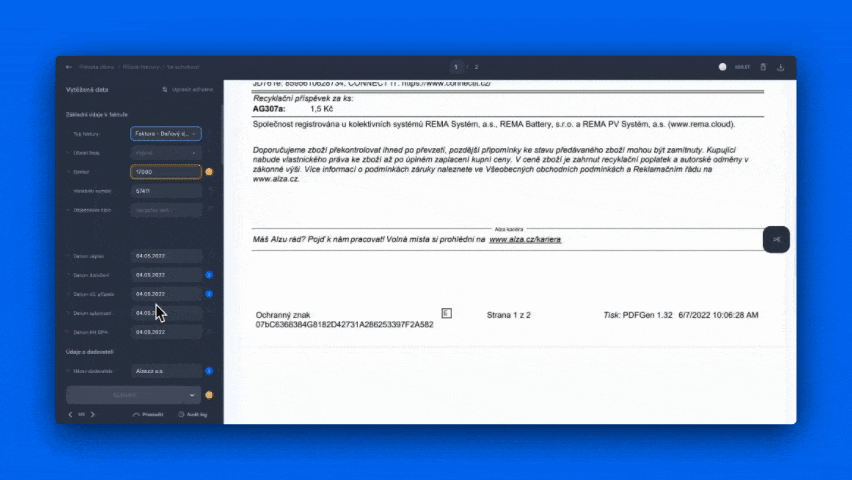
Task: Click the back arrow in the breadcrumb bar
Action: click(68, 67)
